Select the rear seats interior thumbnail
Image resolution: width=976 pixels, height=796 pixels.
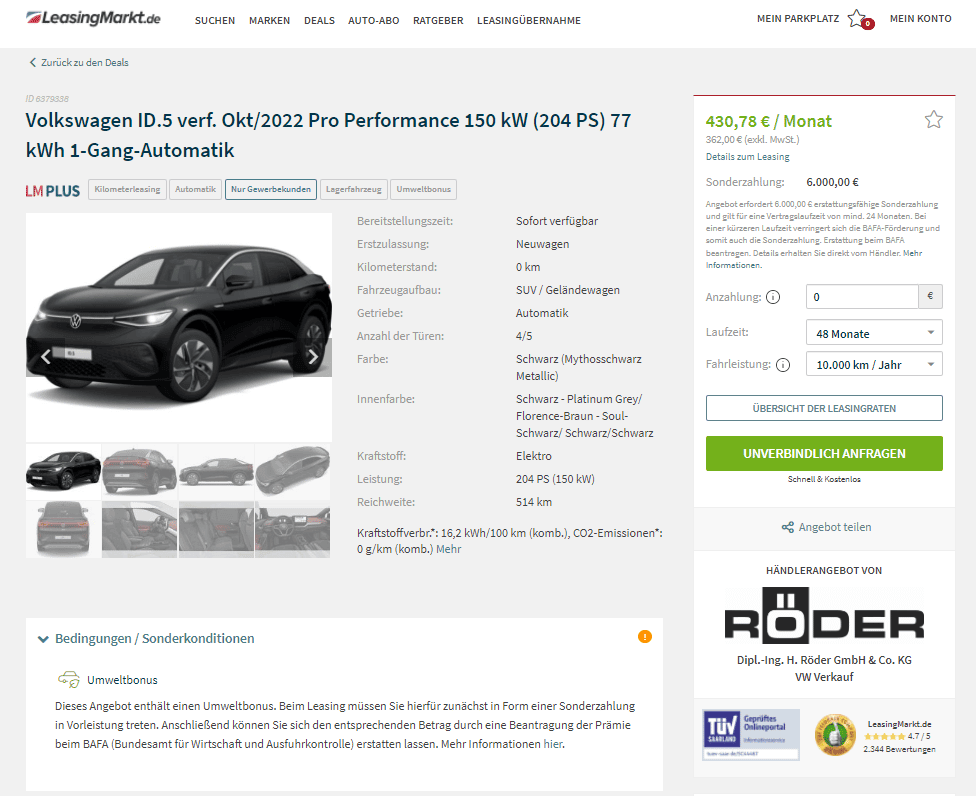pos(216,529)
